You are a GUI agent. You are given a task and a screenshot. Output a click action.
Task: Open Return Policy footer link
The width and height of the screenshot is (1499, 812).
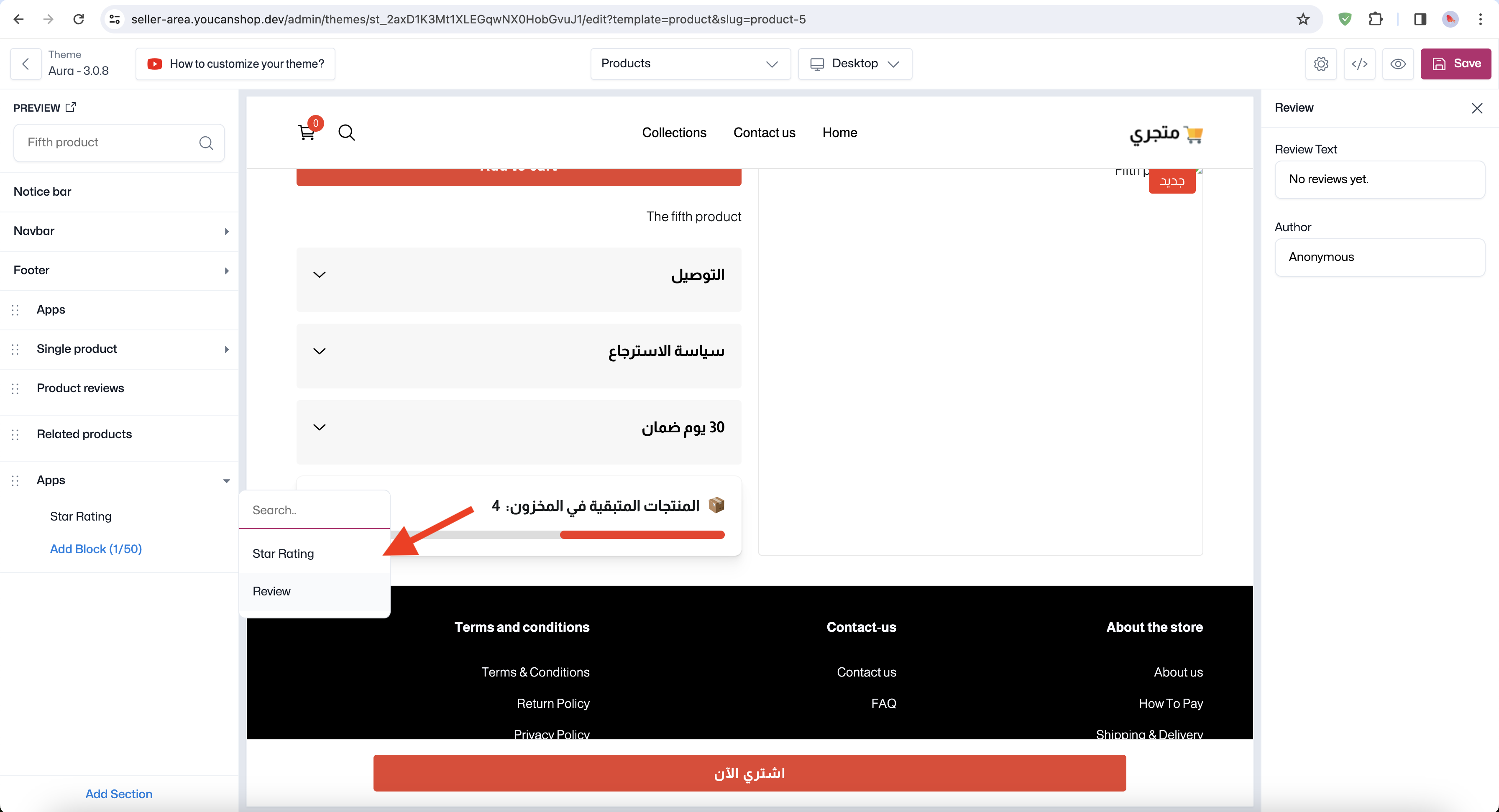[553, 703]
